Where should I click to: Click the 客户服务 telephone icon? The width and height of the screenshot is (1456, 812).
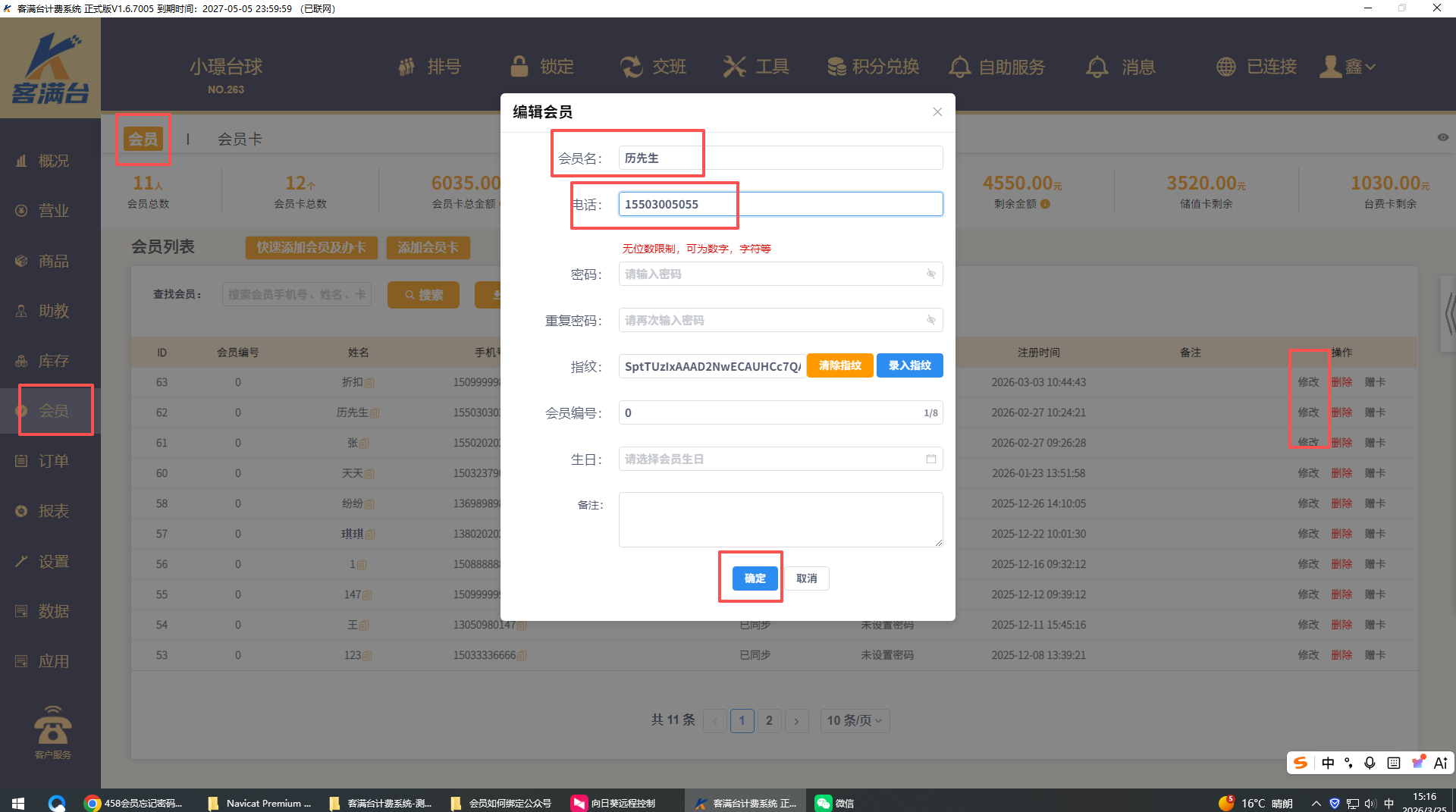tap(52, 726)
